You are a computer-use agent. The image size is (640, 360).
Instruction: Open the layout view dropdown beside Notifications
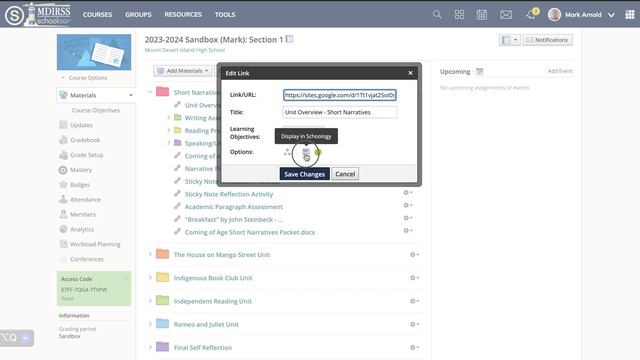(509, 40)
